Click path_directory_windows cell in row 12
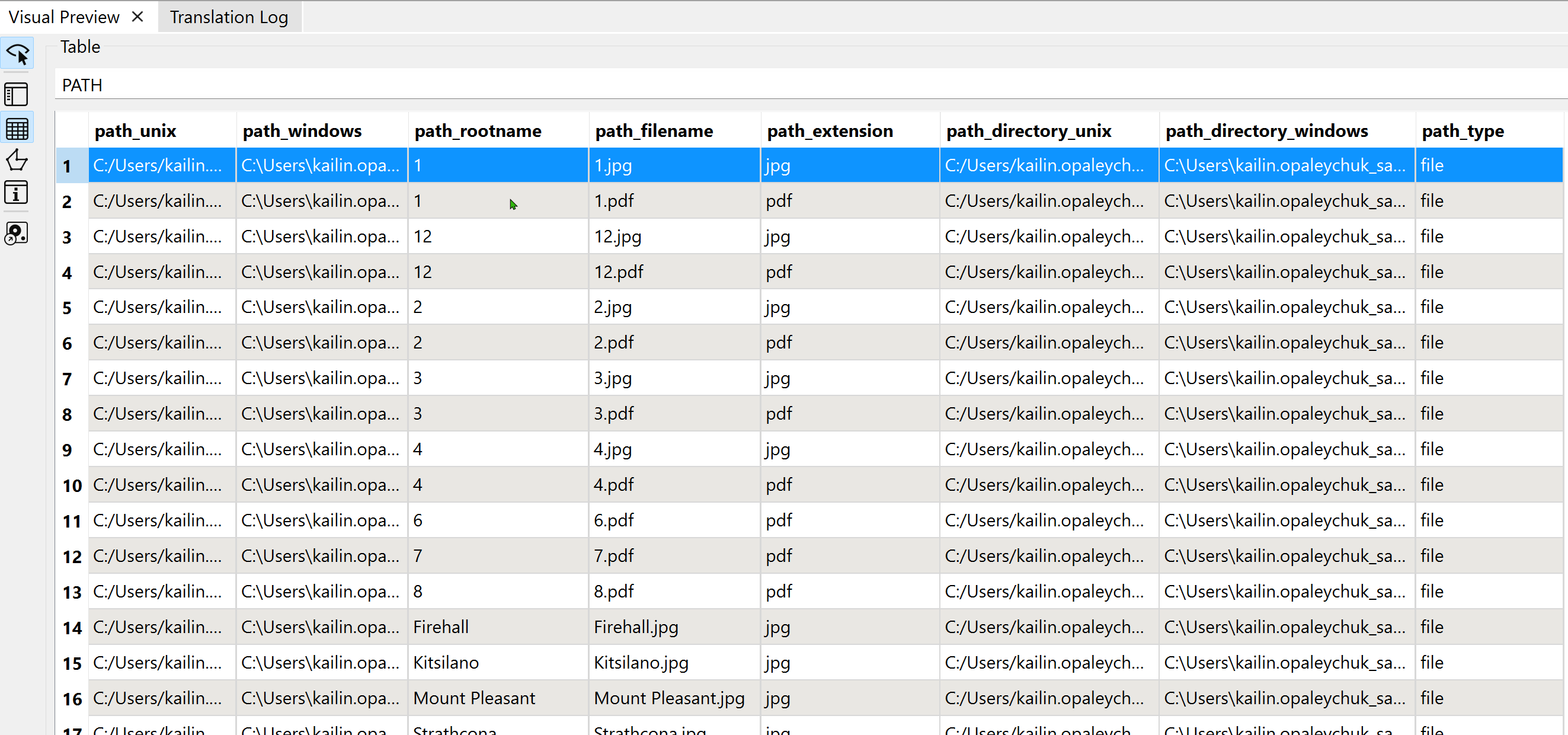Screen dimensions: 1568x735 1287,555
